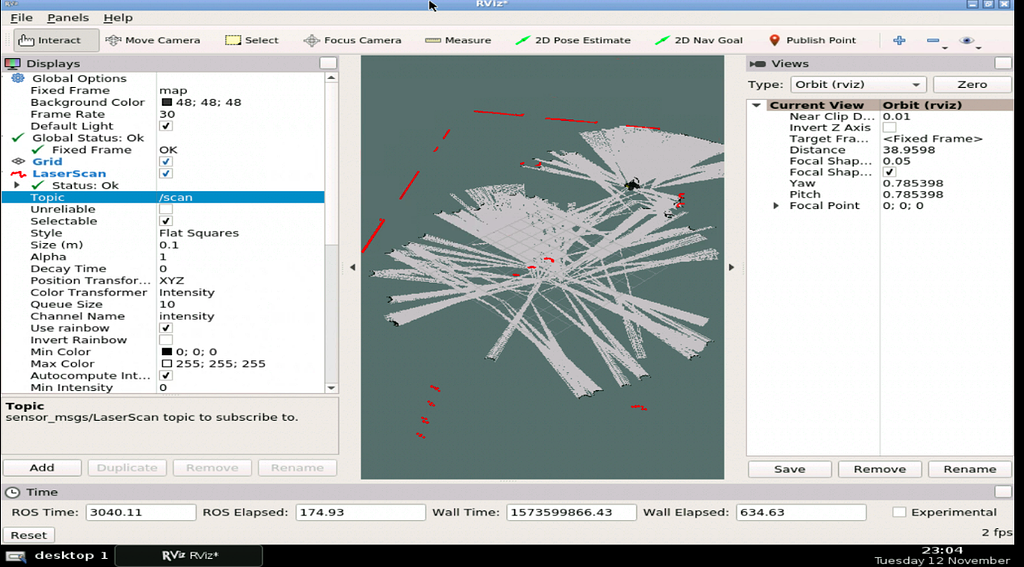Collapse the Current View tree node
Screen dimensions: 1024x567
[x=756, y=105]
